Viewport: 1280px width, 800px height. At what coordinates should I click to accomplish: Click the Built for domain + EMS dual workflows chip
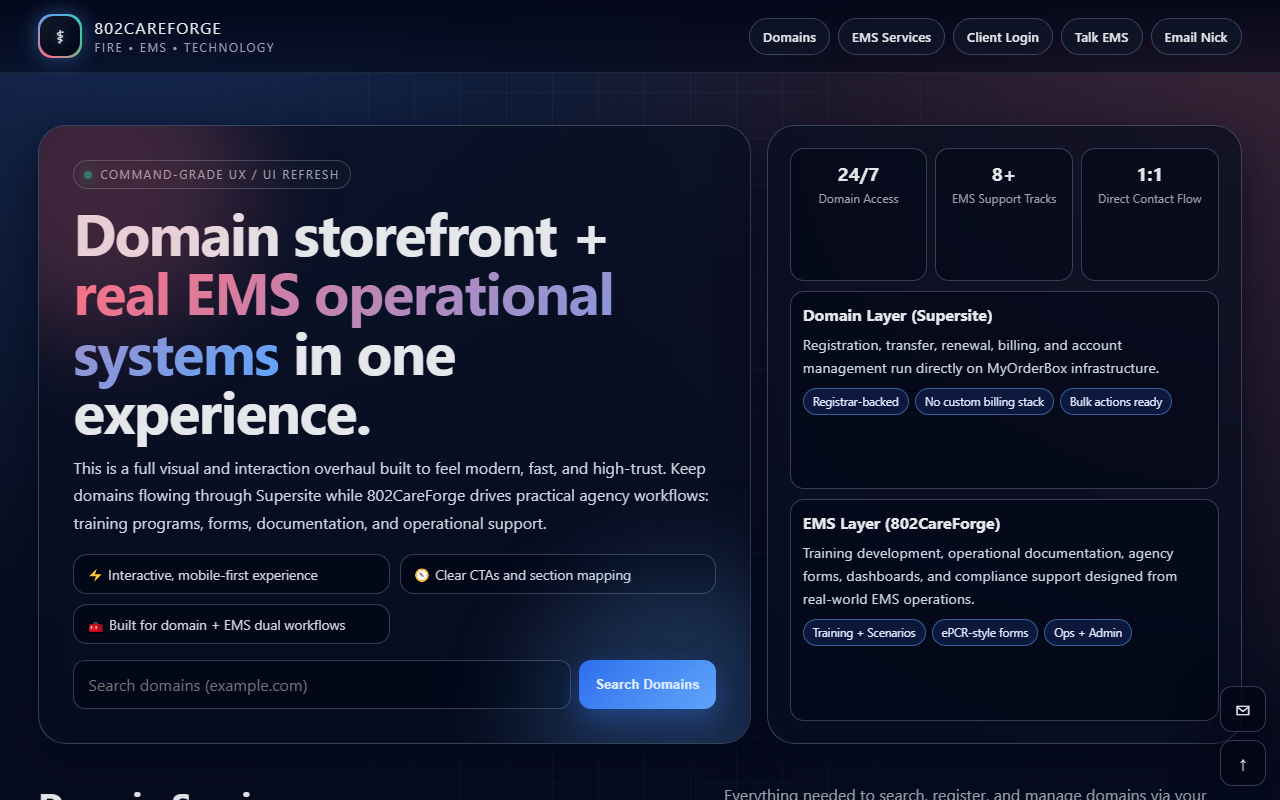pos(231,624)
